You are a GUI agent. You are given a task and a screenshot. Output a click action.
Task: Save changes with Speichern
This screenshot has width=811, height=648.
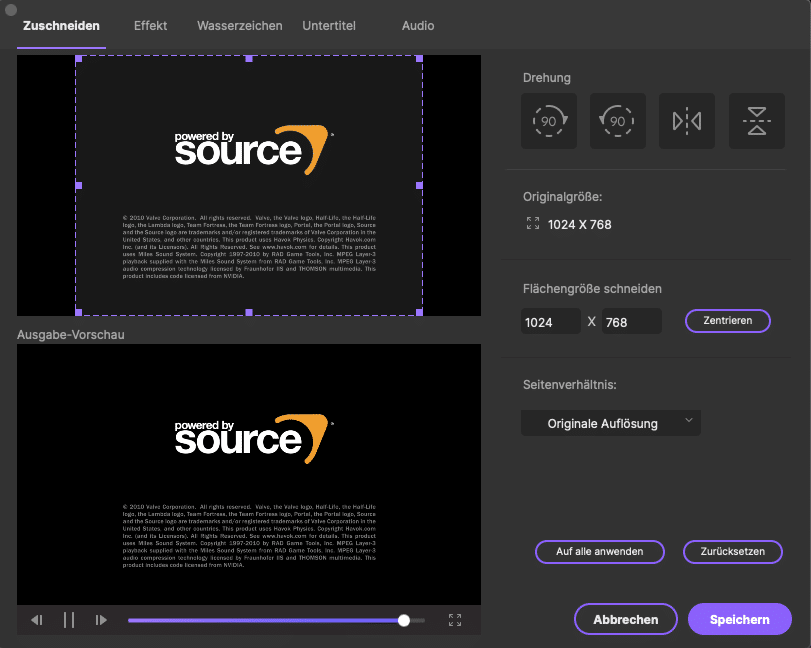pyautogui.click(x=739, y=619)
